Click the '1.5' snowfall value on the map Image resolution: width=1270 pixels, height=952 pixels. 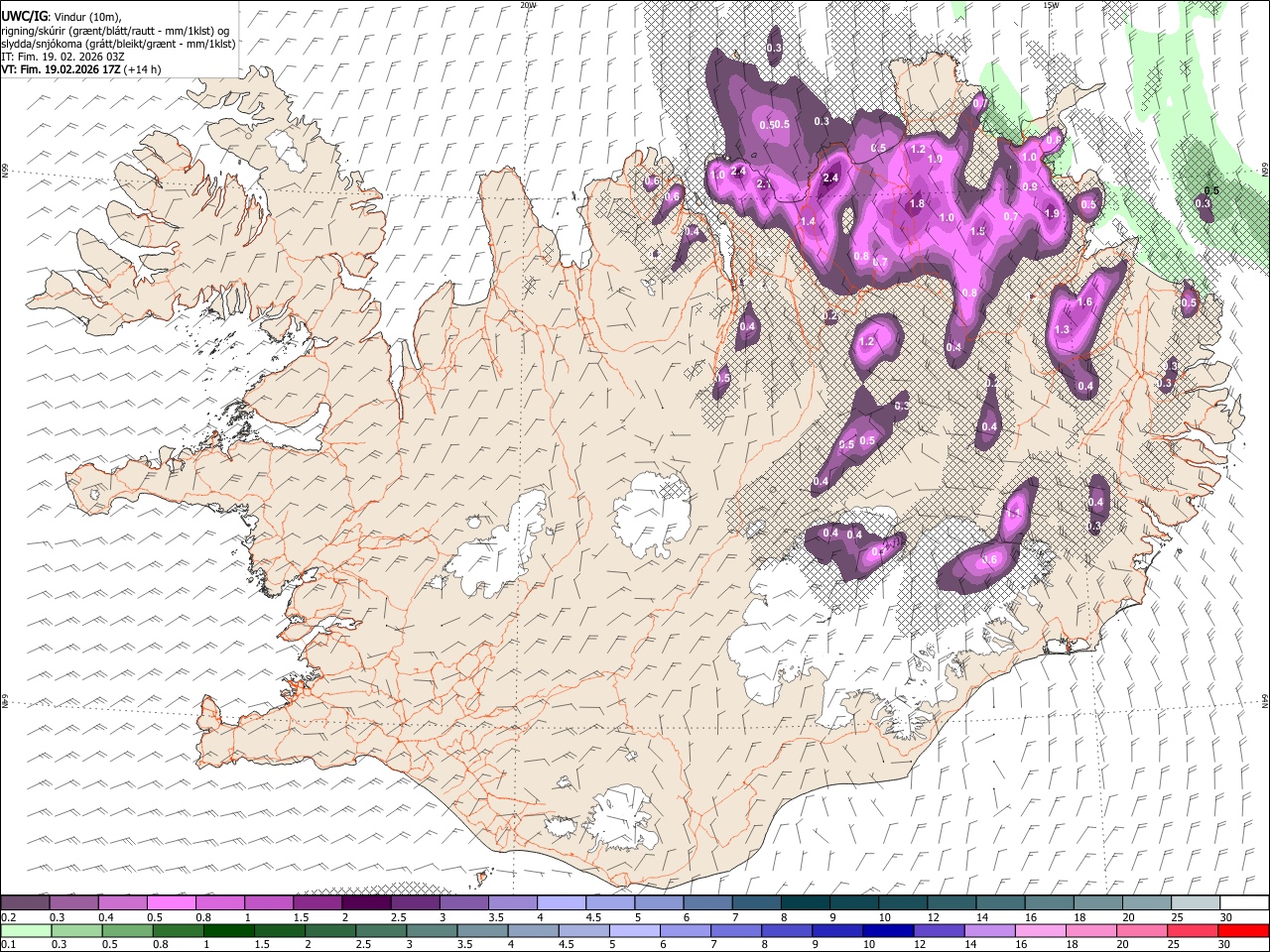pos(977,231)
